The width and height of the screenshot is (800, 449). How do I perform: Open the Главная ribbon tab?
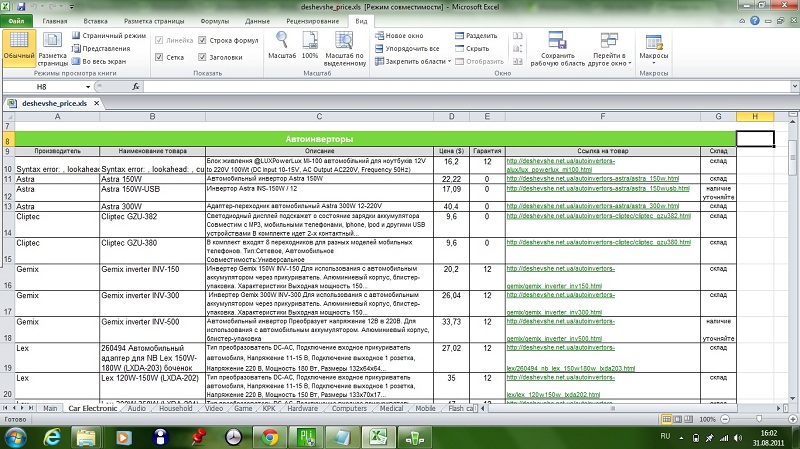(55, 21)
